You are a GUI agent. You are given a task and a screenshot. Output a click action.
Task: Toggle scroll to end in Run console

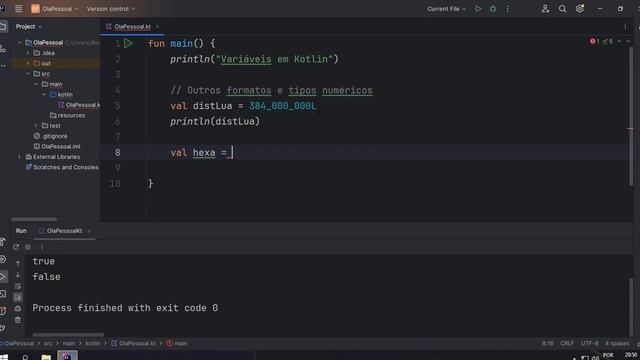click(x=18, y=297)
